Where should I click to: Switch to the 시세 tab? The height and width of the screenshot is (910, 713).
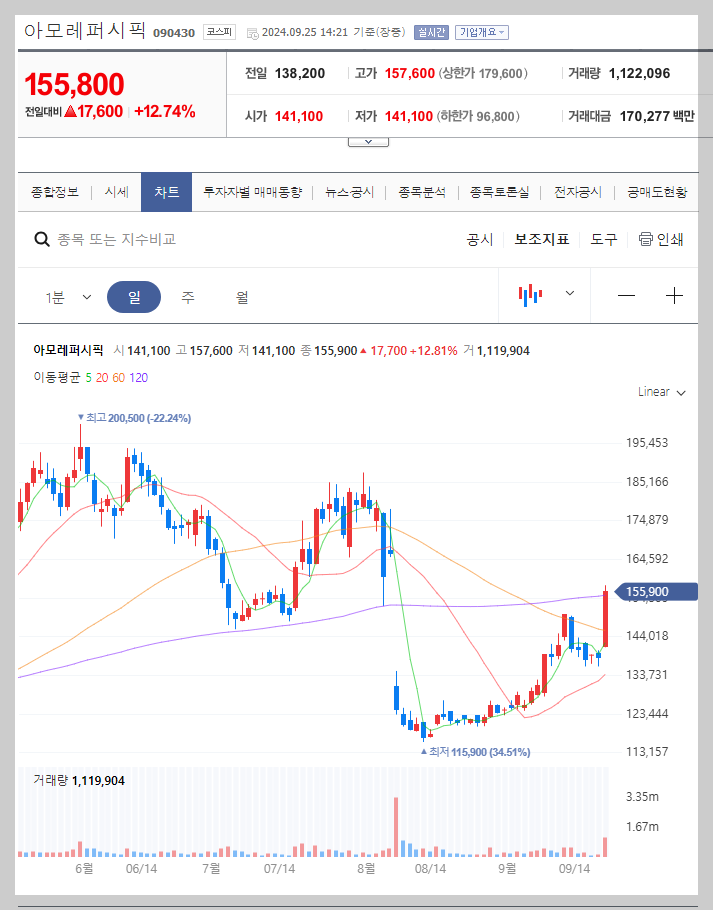click(114, 191)
